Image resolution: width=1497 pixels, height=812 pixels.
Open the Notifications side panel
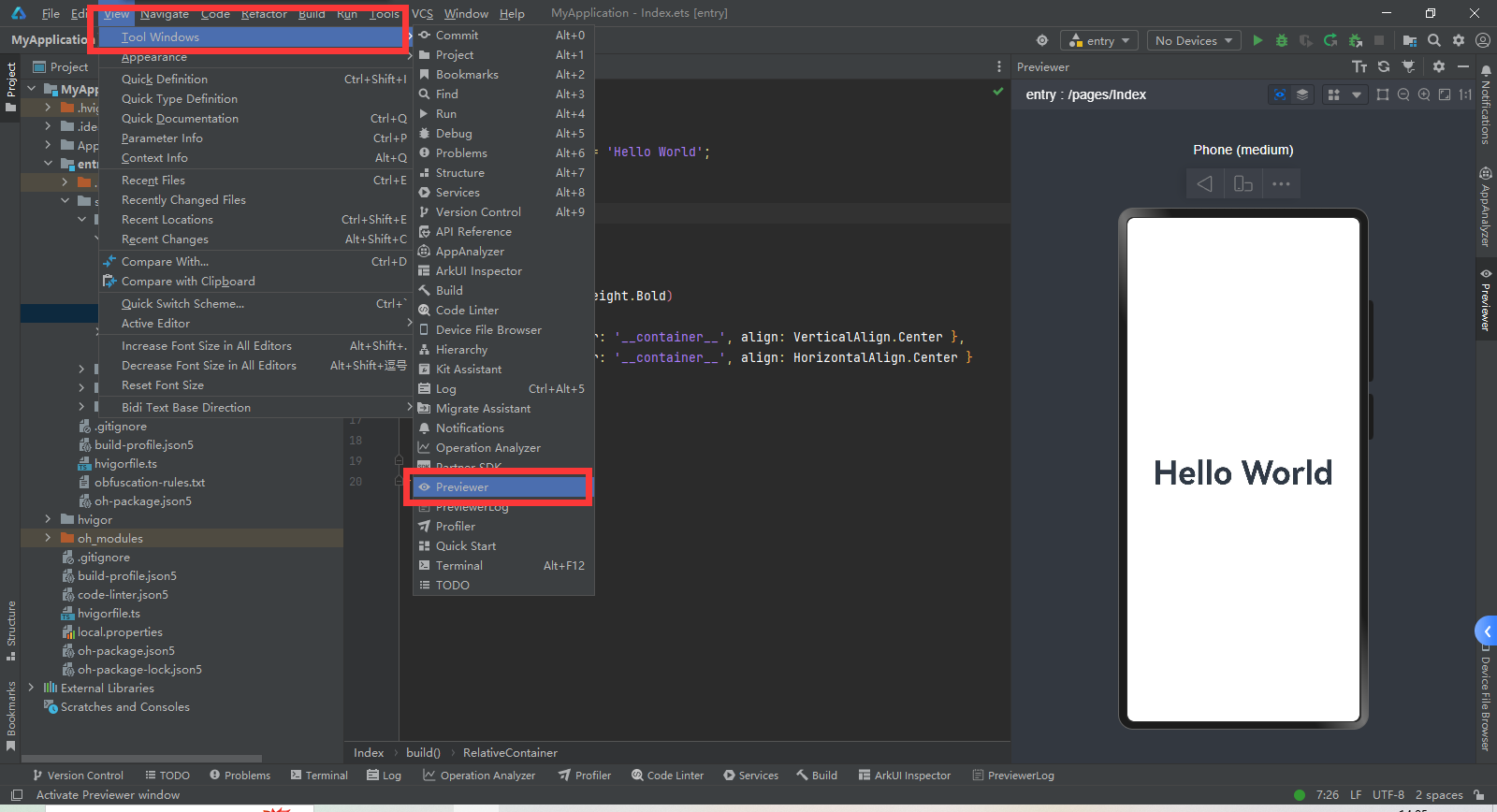click(1486, 104)
